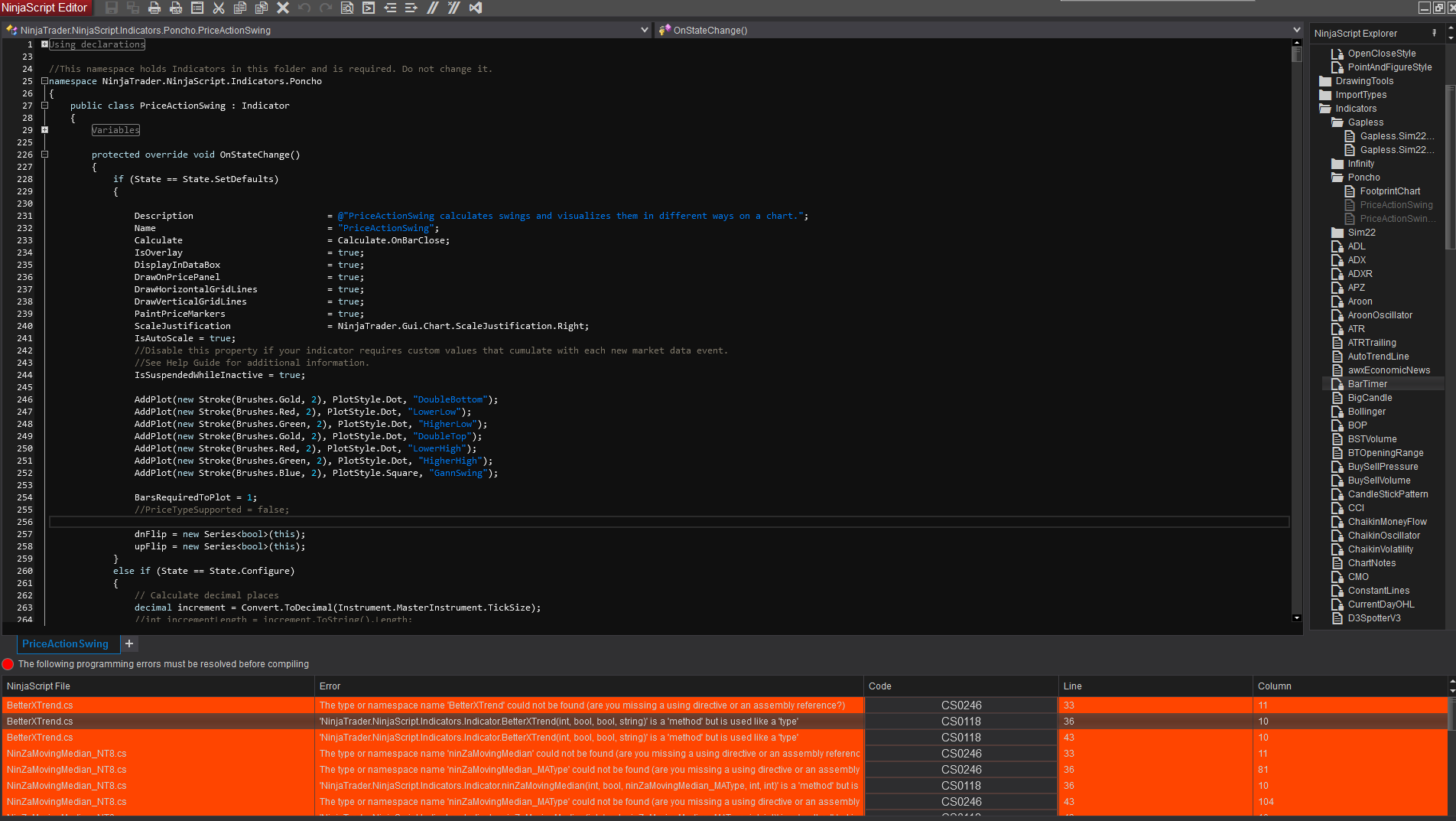Pin the NinjaScript Explorer panel
The width and height of the screenshot is (1456, 821).
point(1434,33)
